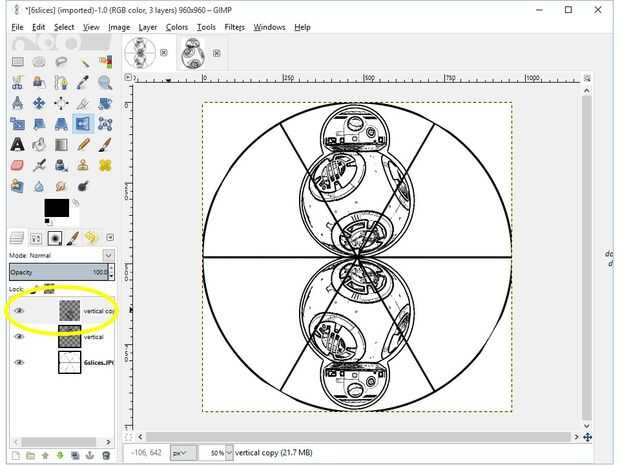Viewport: 620px width, 465px height.
Task: Open the dock tab configuration menu button
Action: click(110, 237)
